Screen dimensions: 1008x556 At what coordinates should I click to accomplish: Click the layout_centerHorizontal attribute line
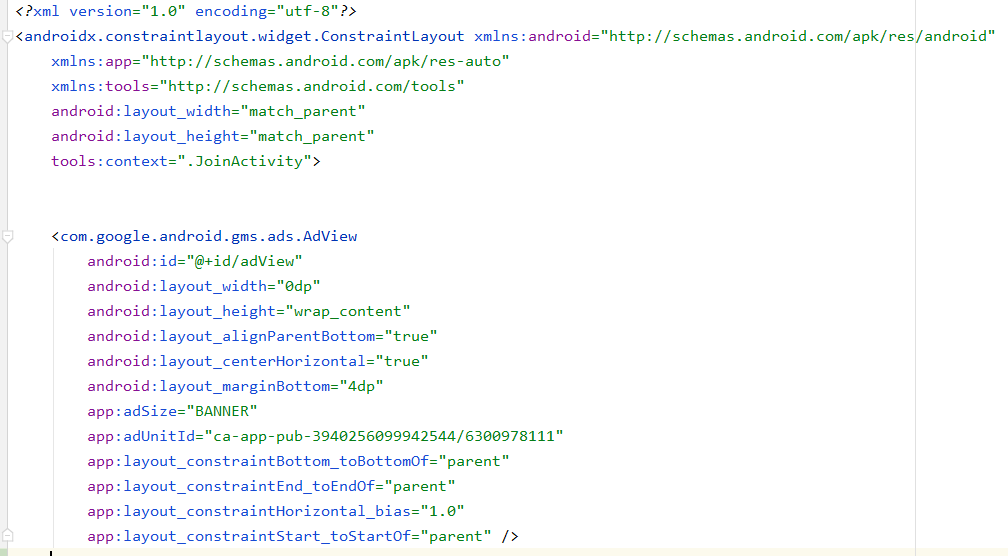pos(258,362)
